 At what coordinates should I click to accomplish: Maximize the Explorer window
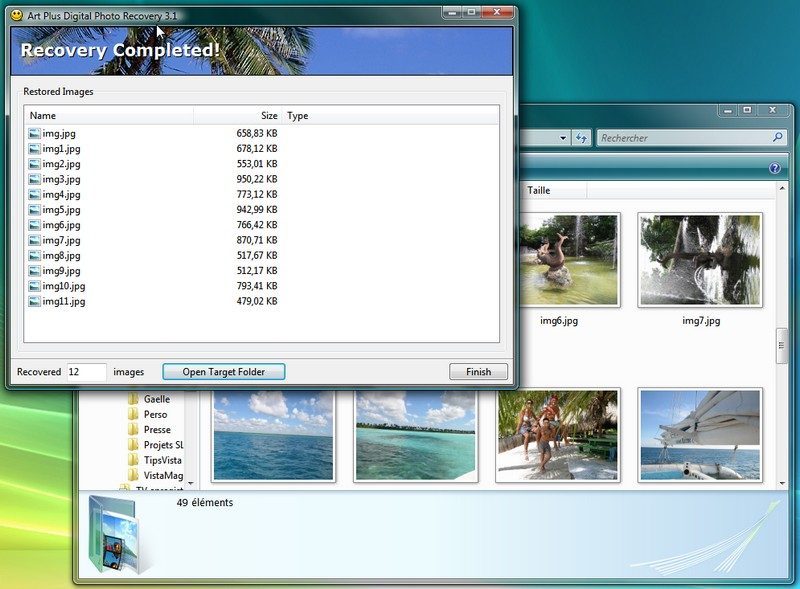point(747,110)
